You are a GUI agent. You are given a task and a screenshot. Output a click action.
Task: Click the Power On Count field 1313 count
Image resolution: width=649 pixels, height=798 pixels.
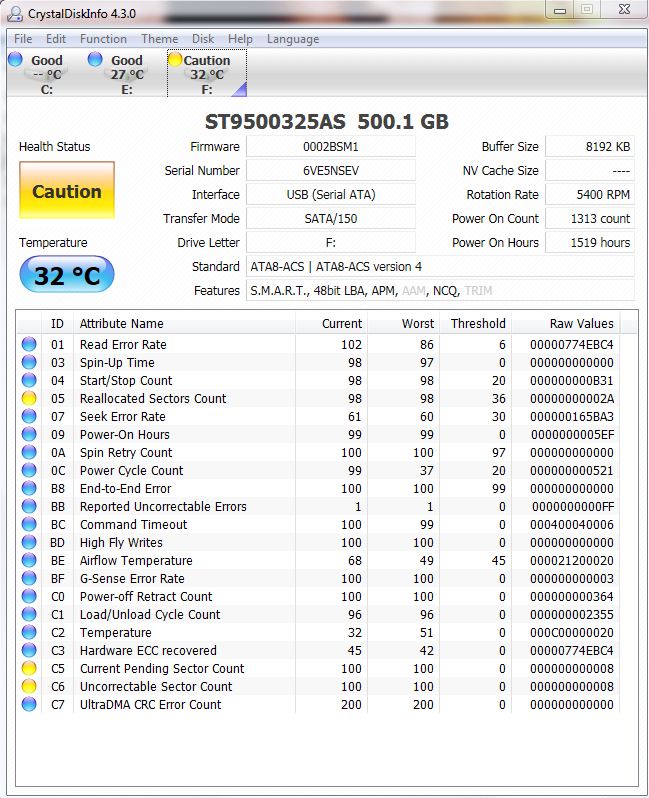590,218
